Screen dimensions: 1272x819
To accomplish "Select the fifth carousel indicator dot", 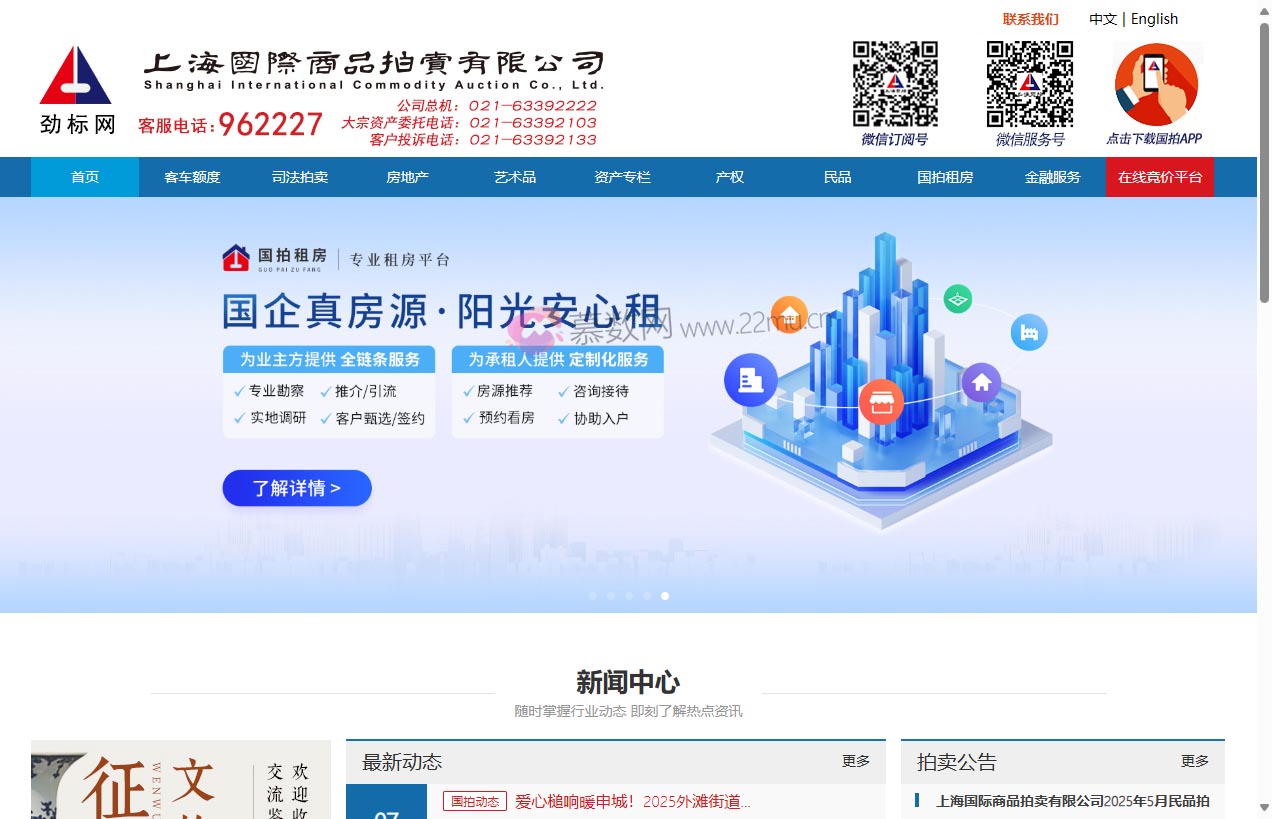I will coord(665,595).
